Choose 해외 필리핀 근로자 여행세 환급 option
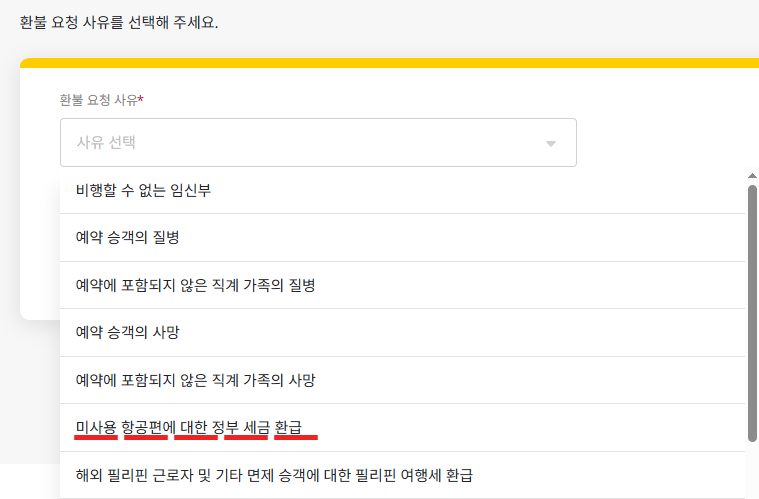 (x=402, y=475)
